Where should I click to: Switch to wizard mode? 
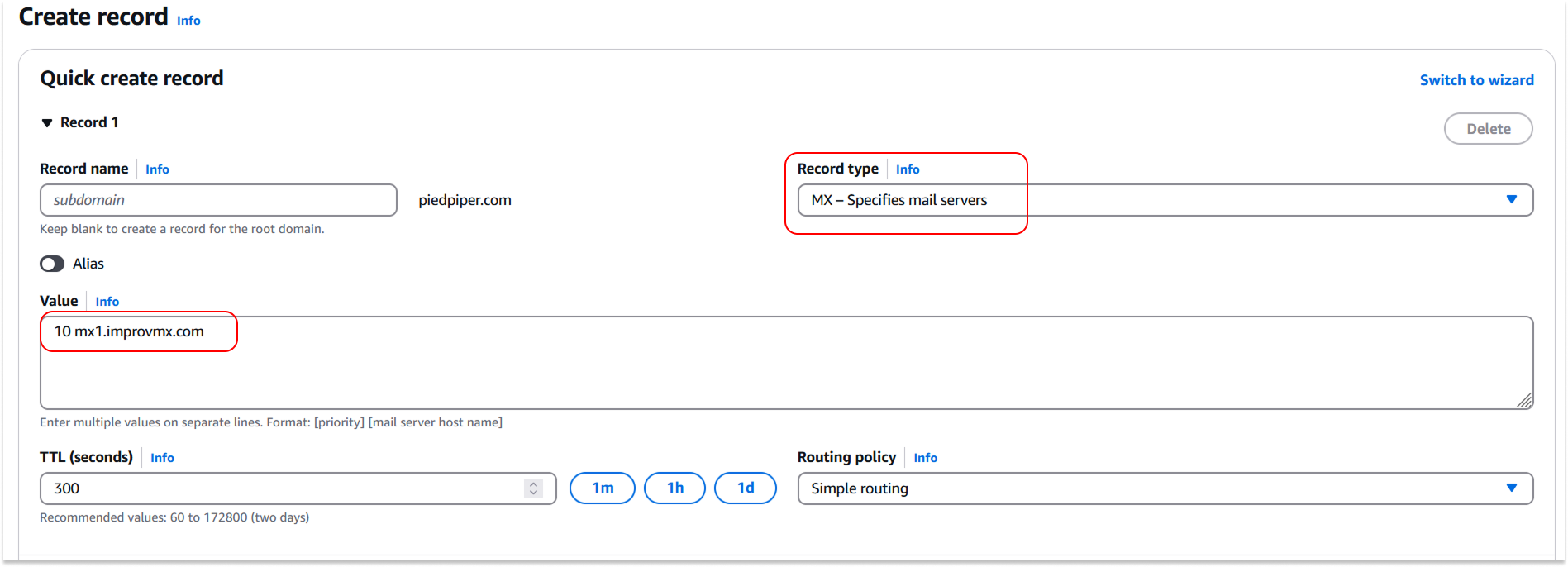(1476, 80)
